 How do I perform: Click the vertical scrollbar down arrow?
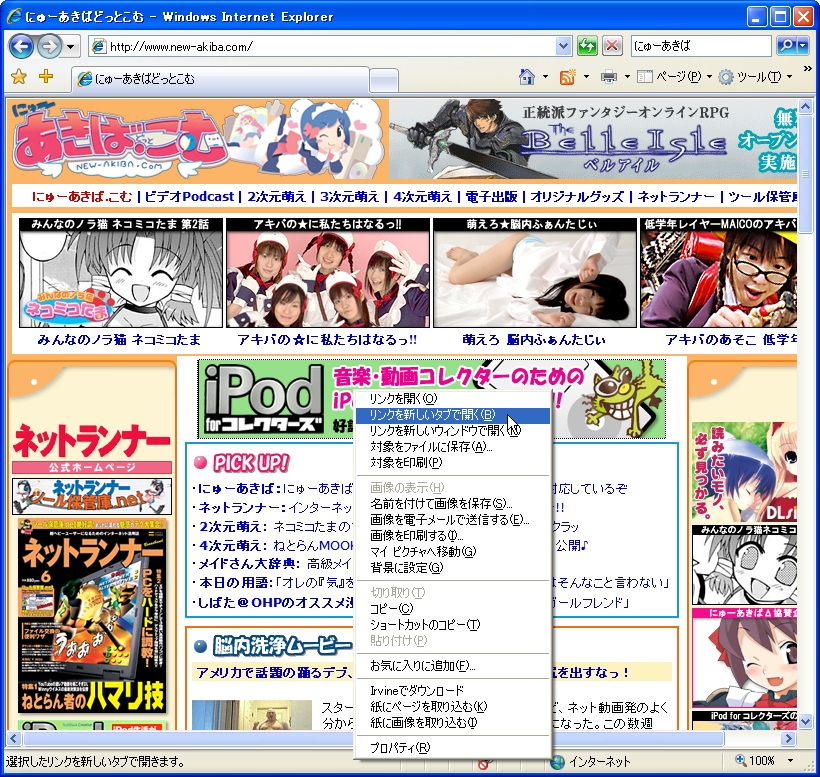coord(805,722)
